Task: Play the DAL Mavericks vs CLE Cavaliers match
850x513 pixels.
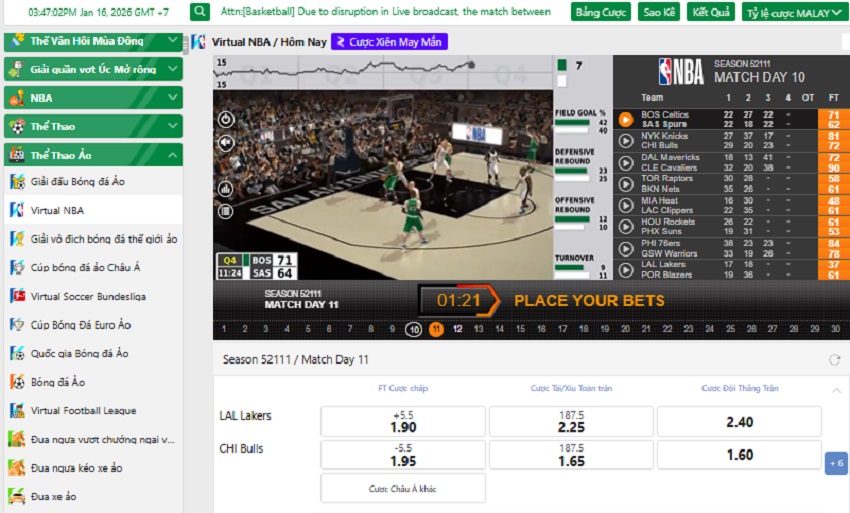Action: click(626, 163)
